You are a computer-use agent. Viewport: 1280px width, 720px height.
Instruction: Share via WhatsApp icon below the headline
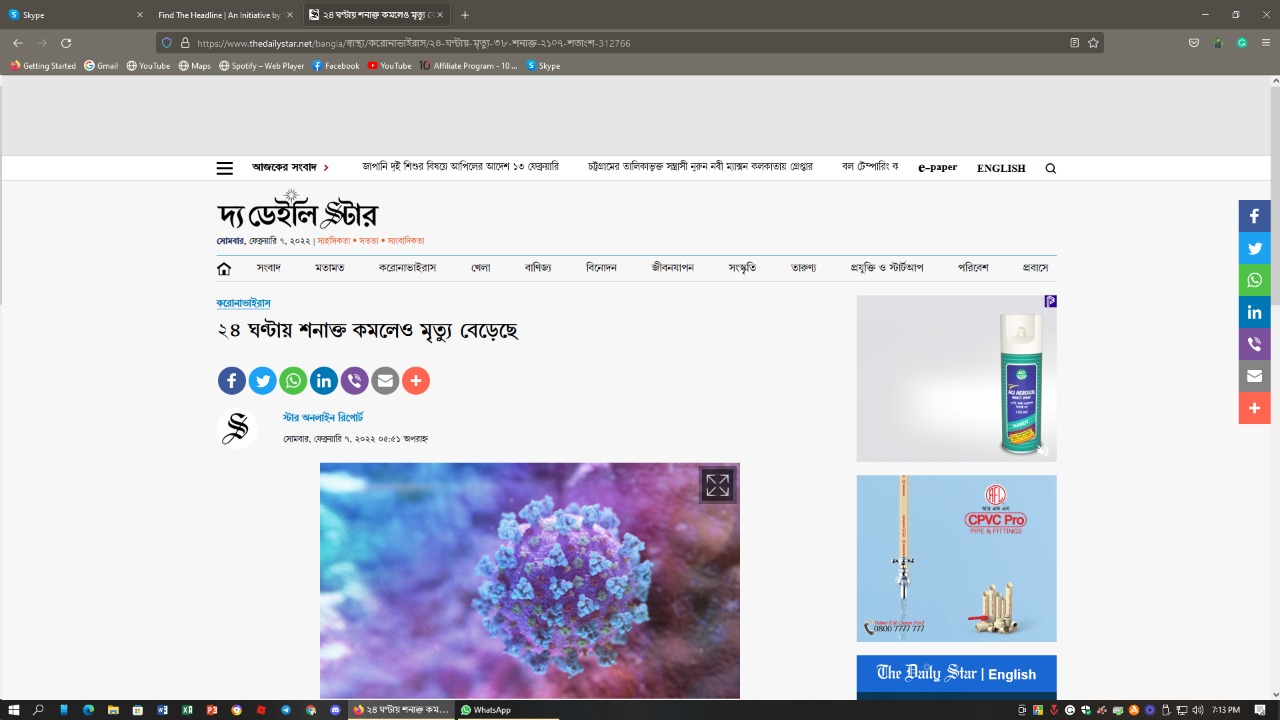point(293,380)
